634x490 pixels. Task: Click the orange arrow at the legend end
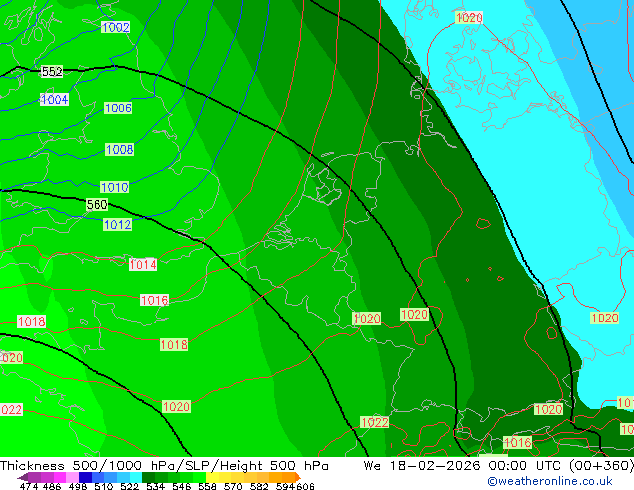tap(298, 477)
